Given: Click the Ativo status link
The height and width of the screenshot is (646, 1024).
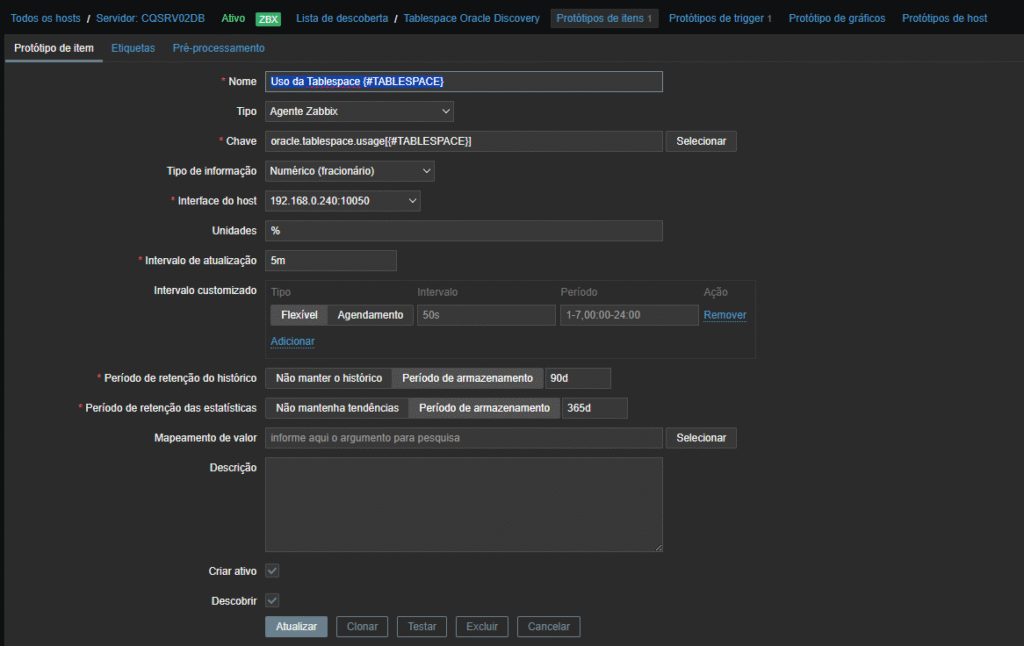Looking at the screenshot, I should (233, 18).
